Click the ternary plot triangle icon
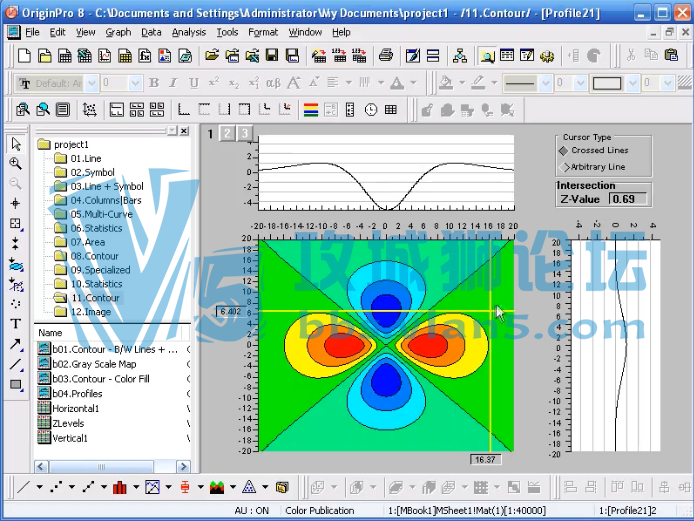This screenshot has width=694, height=521. tap(249, 487)
